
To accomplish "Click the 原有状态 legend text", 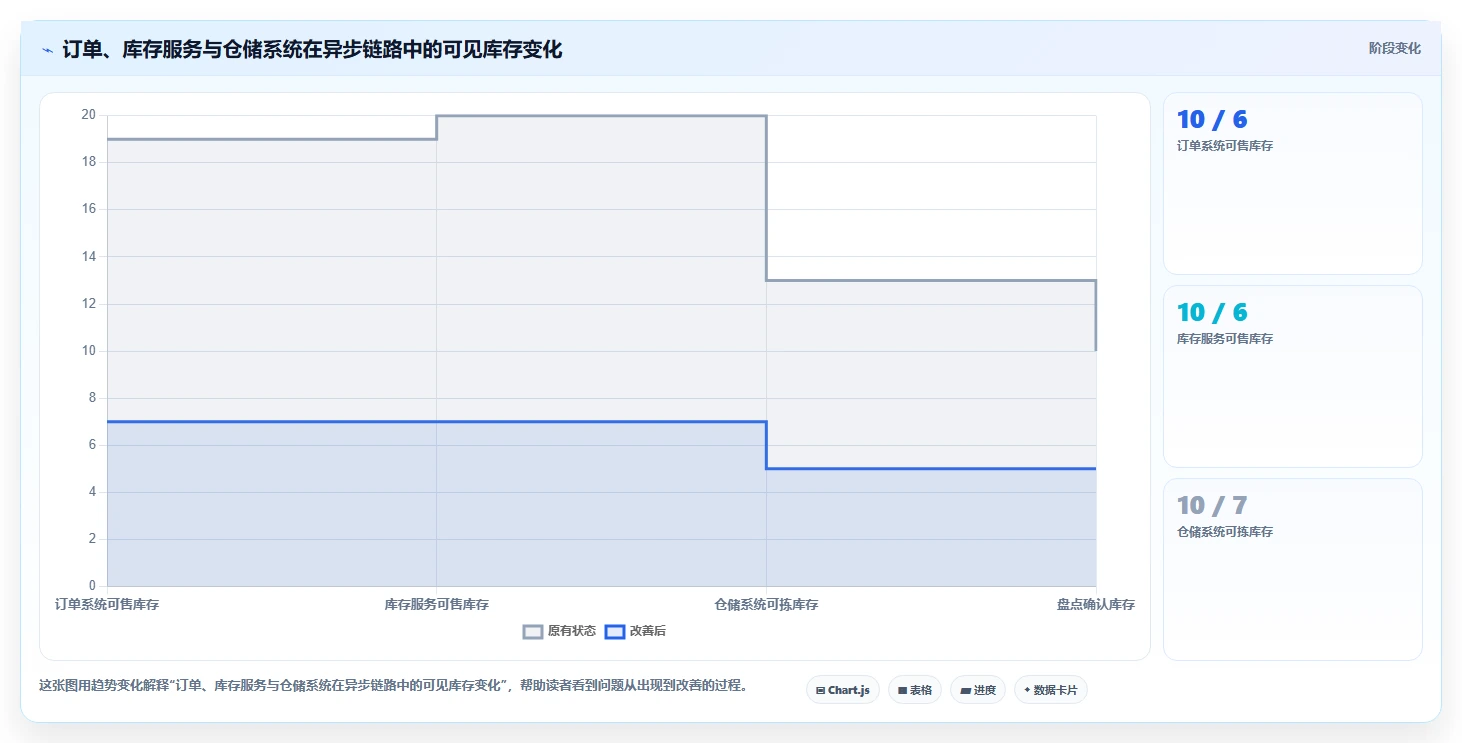I will click(572, 632).
